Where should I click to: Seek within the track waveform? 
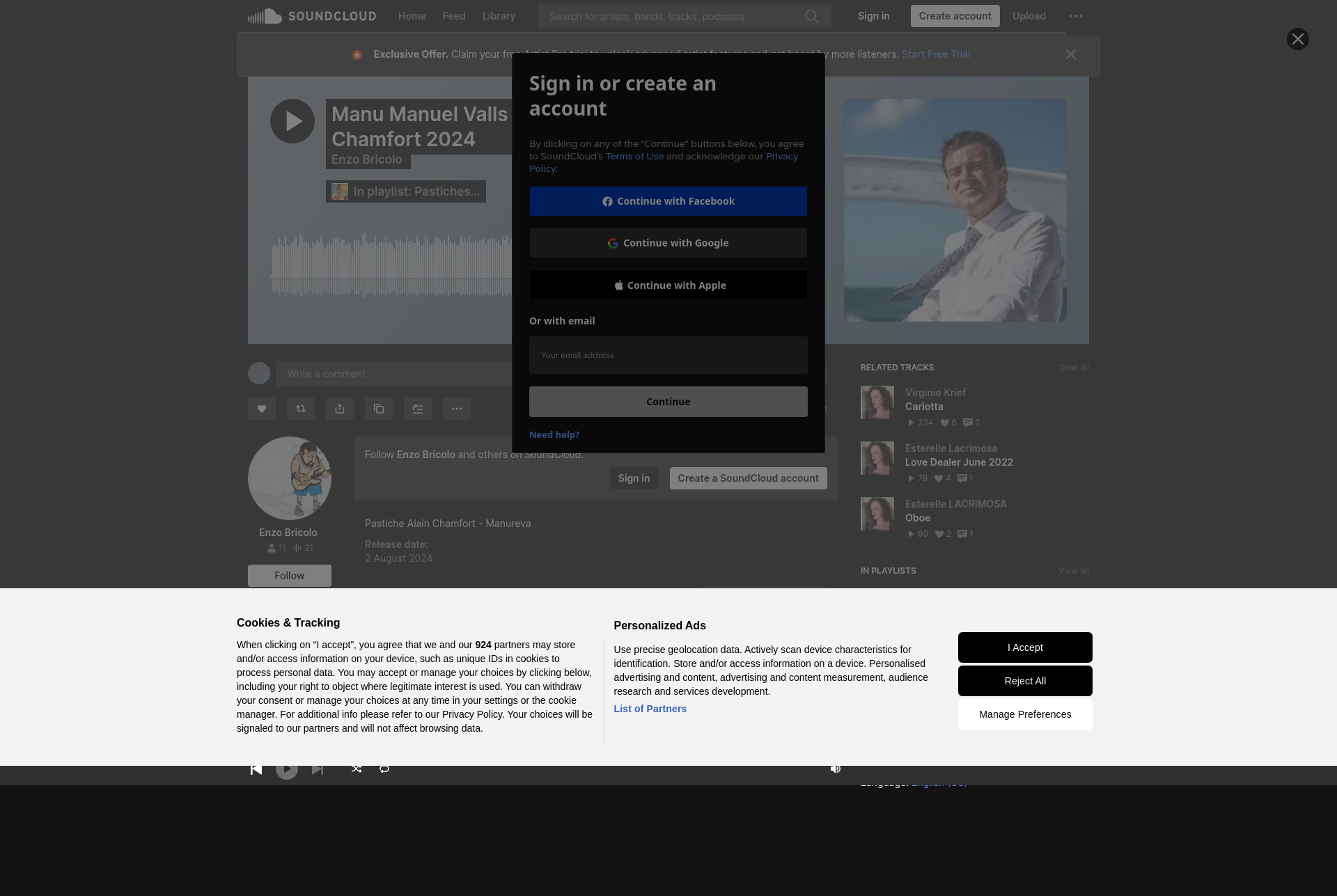click(x=391, y=267)
